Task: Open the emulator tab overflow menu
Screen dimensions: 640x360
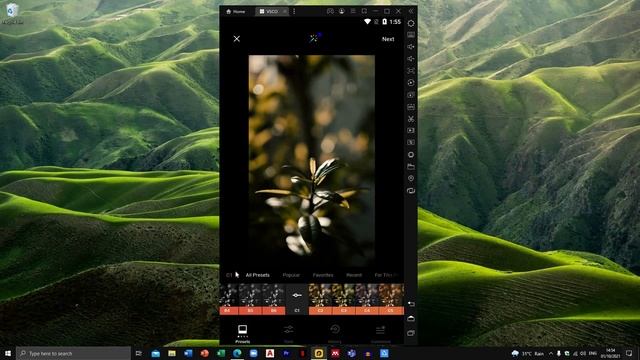Action: [x=294, y=11]
